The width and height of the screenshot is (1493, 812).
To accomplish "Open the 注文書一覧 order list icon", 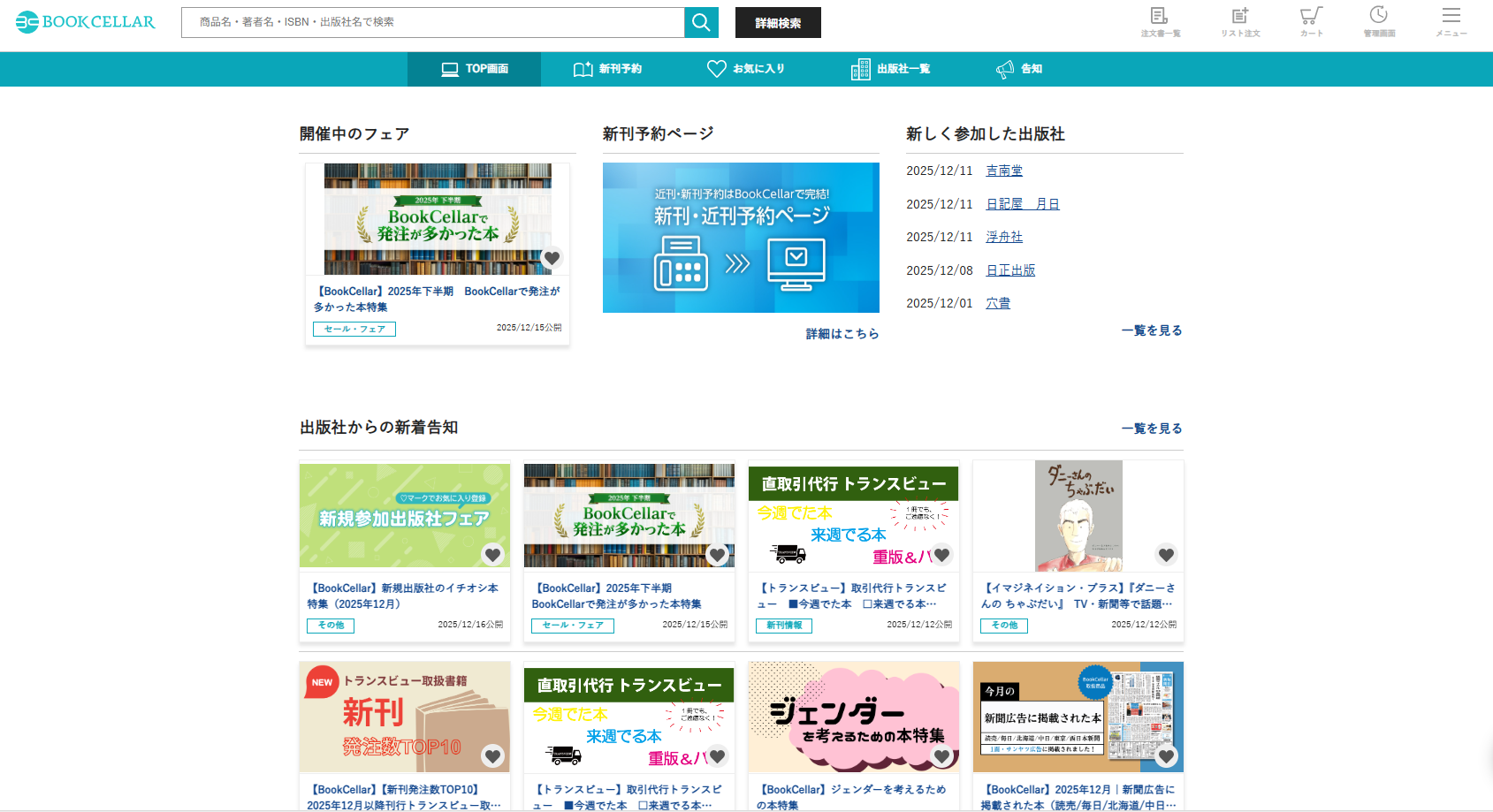I will tap(1159, 21).
